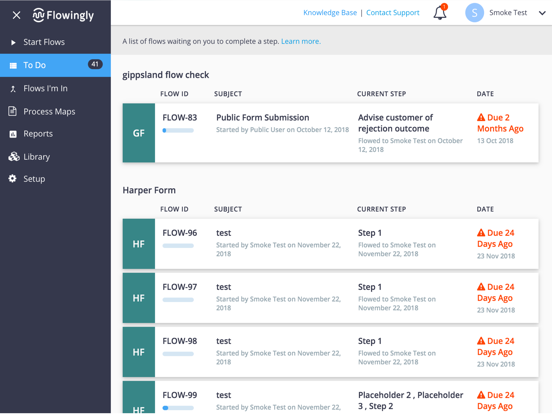Viewport: 552px width, 414px height.
Task: Click Placeholder 2, Placeholder 3, Step 2 text
Action: (x=410, y=401)
